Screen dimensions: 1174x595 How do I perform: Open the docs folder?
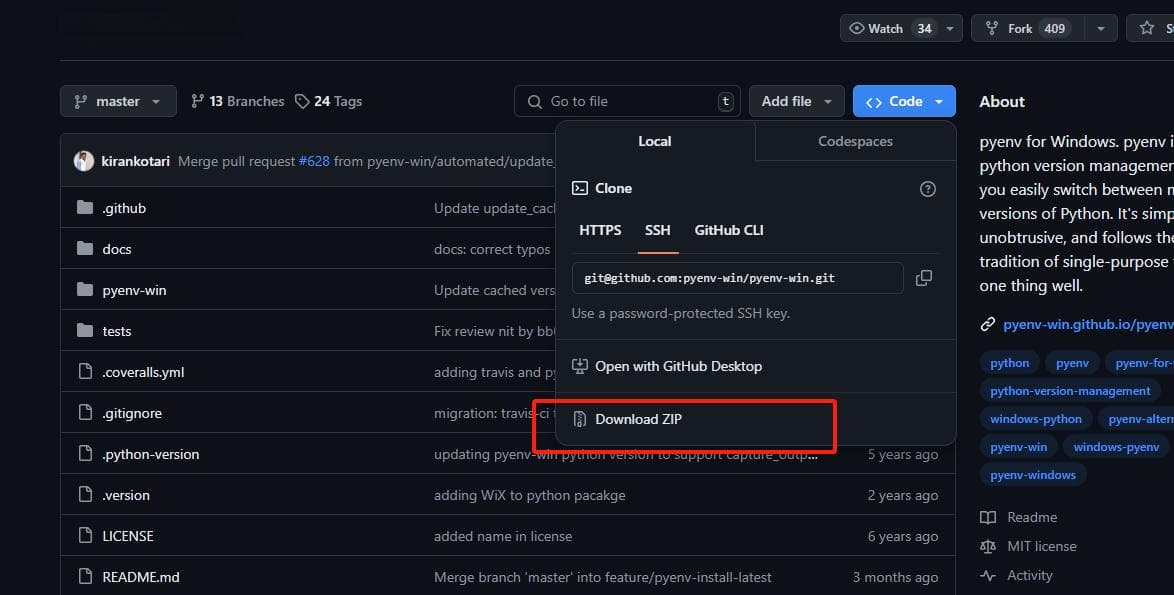pyautogui.click(x=117, y=249)
